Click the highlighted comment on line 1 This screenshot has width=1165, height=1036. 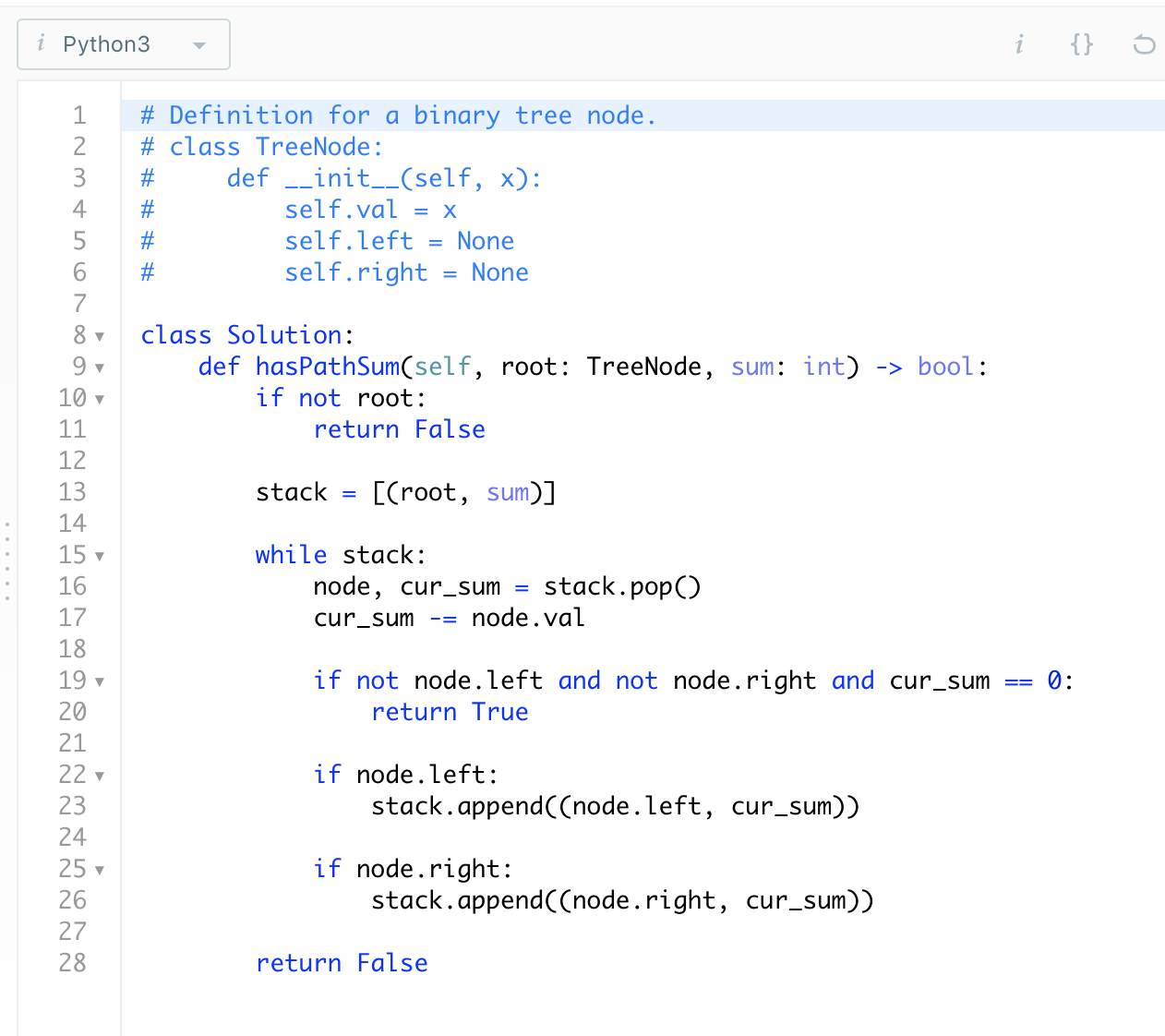coord(397,114)
